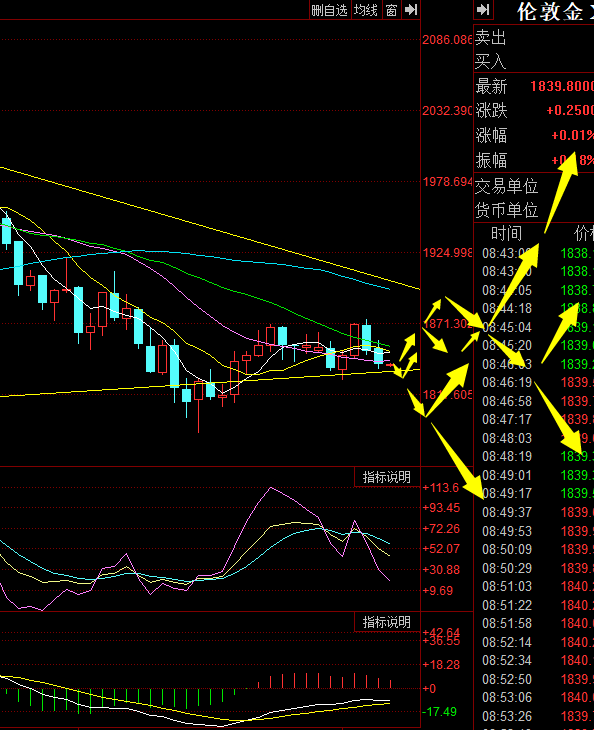Select the tall red candlestick with lowest wick
The width and height of the screenshot is (594, 730).
click(x=199, y=404)
